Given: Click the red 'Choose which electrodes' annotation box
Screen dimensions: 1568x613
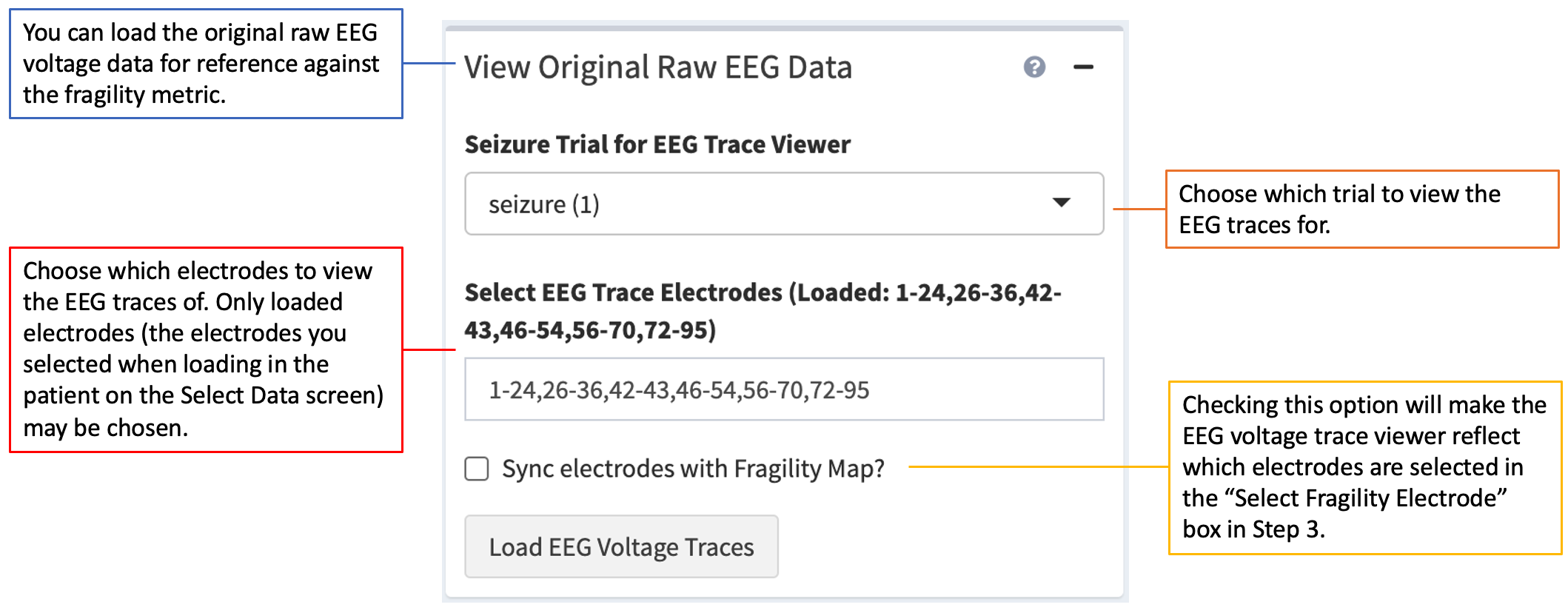Looking at the screenshot, I should pos(206,349).
